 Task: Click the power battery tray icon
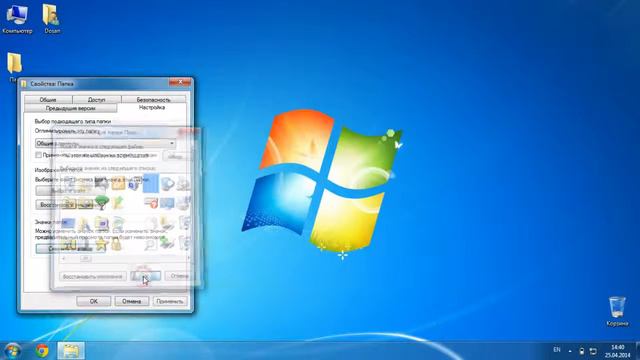[582, 351]
